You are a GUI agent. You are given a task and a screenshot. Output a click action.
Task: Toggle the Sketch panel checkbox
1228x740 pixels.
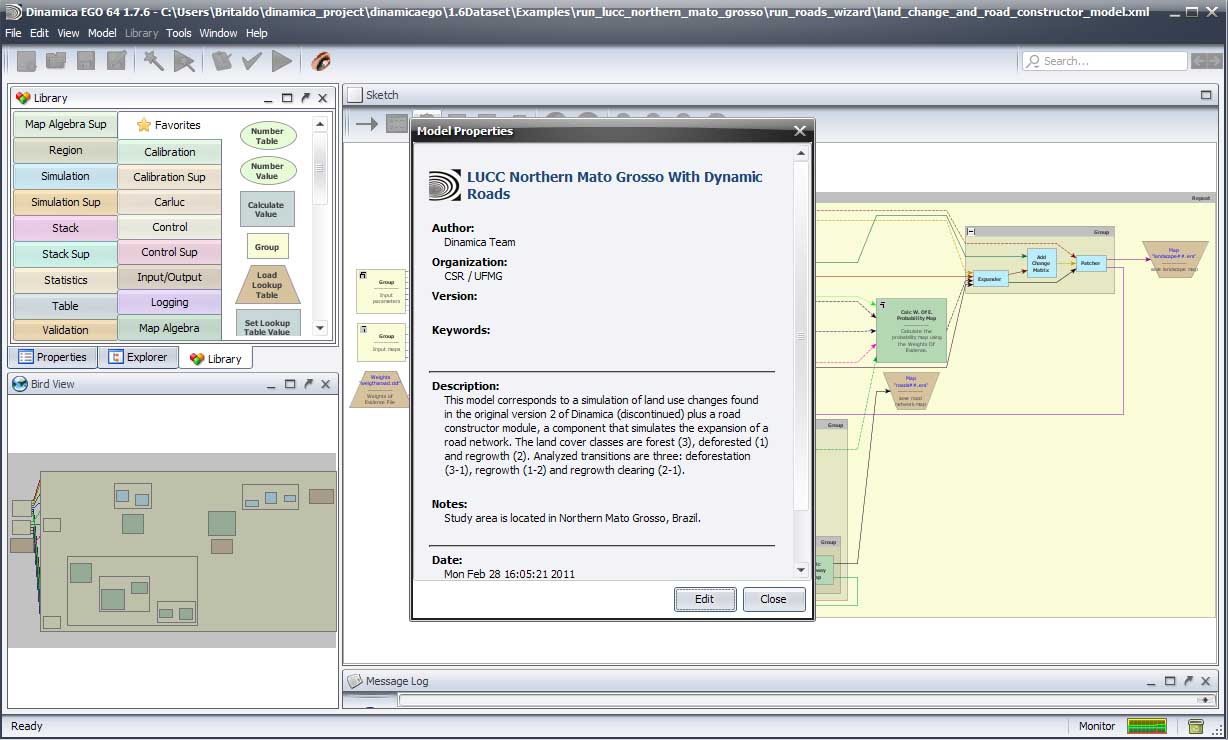[355, 95]
